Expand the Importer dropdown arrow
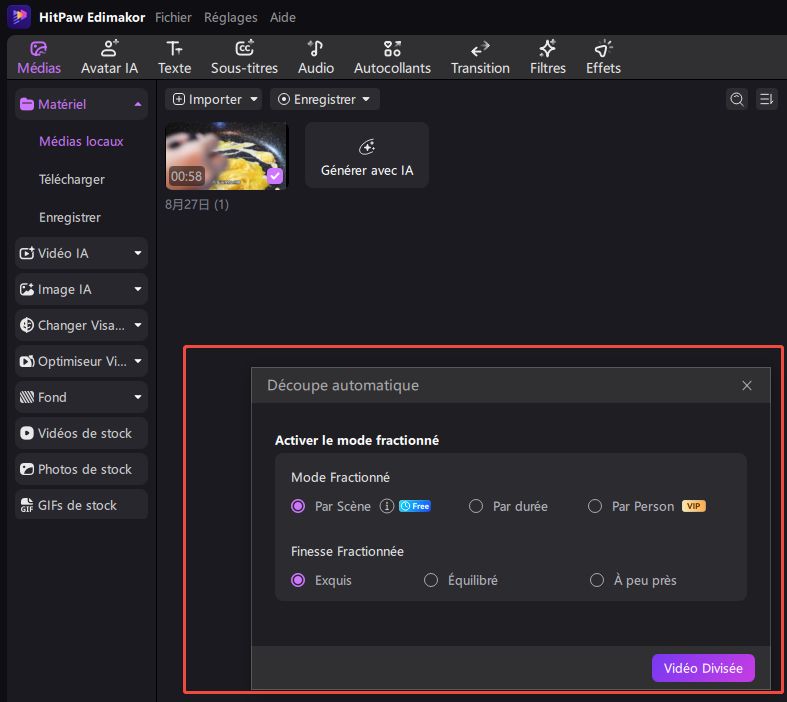 coord(254,99)
